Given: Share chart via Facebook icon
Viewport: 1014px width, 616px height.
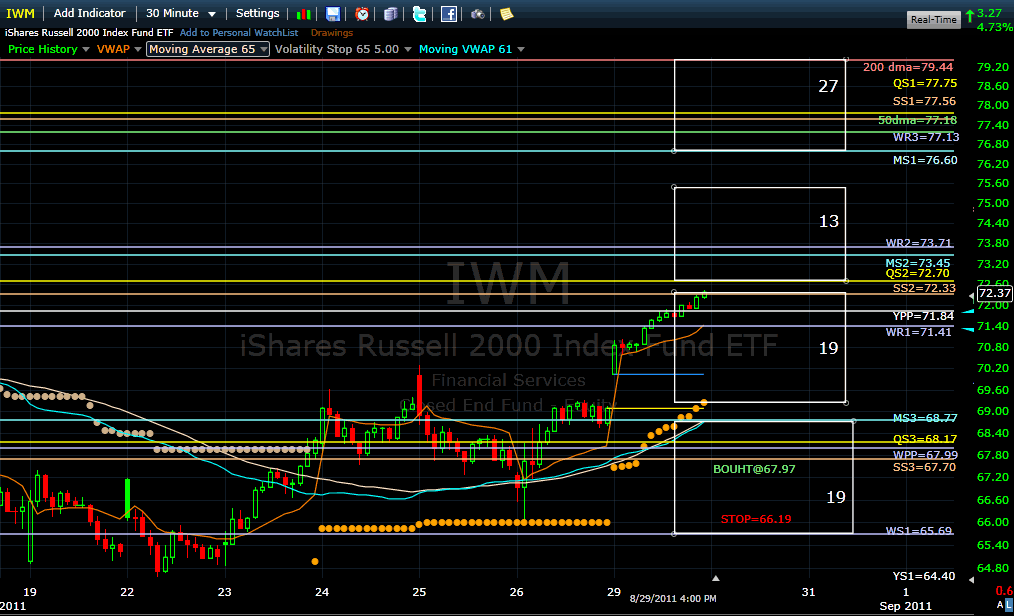Looking at the screenshot, I should (x=449, y=14).
